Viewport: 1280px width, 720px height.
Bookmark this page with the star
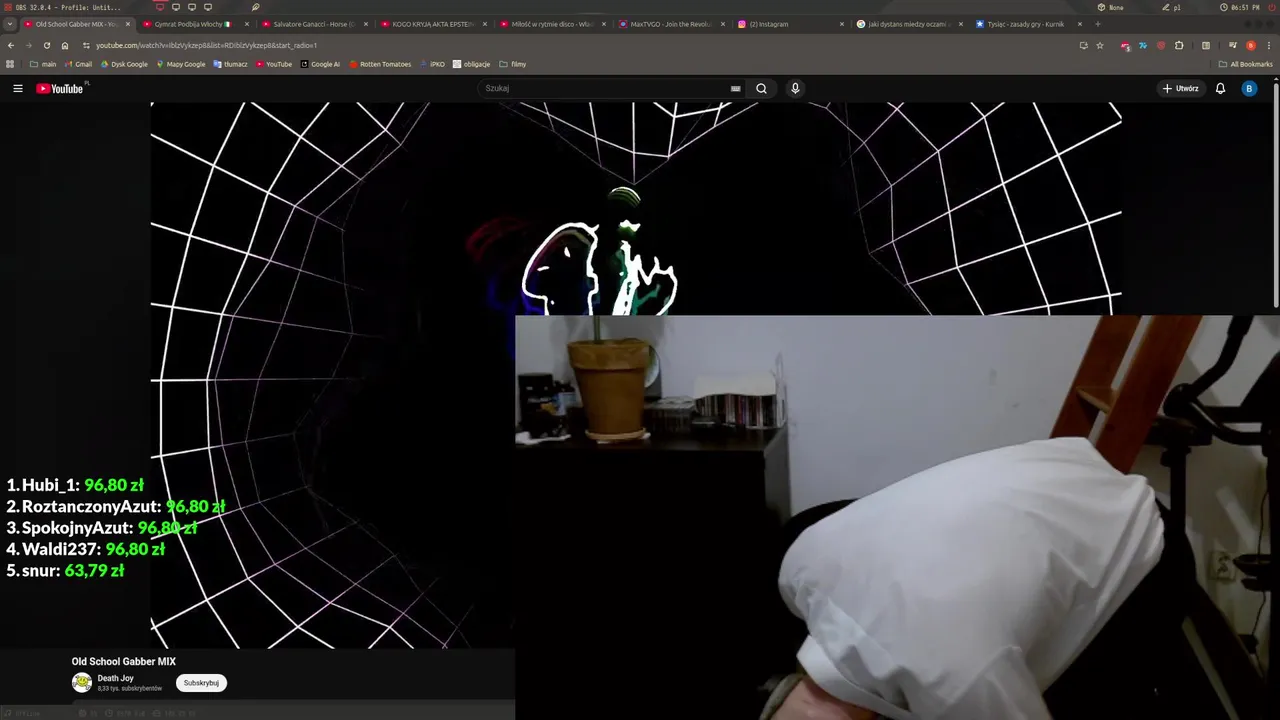(x=1100, y=45)
